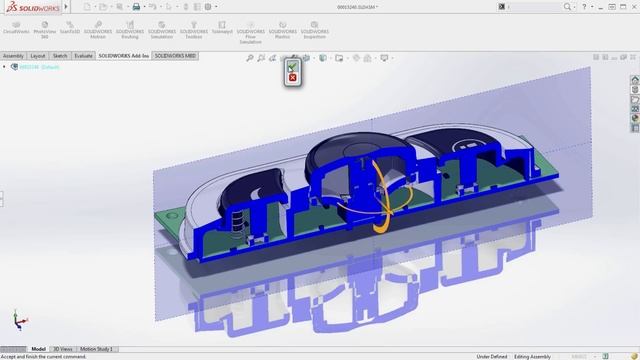Screen dimensions: 640x360
Task: Open the File Explorer task pane tab
Action: [x=635, y=99]
